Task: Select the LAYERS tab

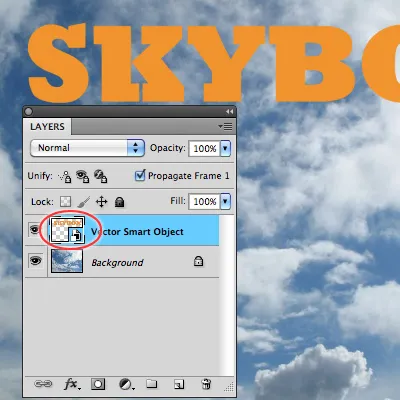Action: (47, 127)
